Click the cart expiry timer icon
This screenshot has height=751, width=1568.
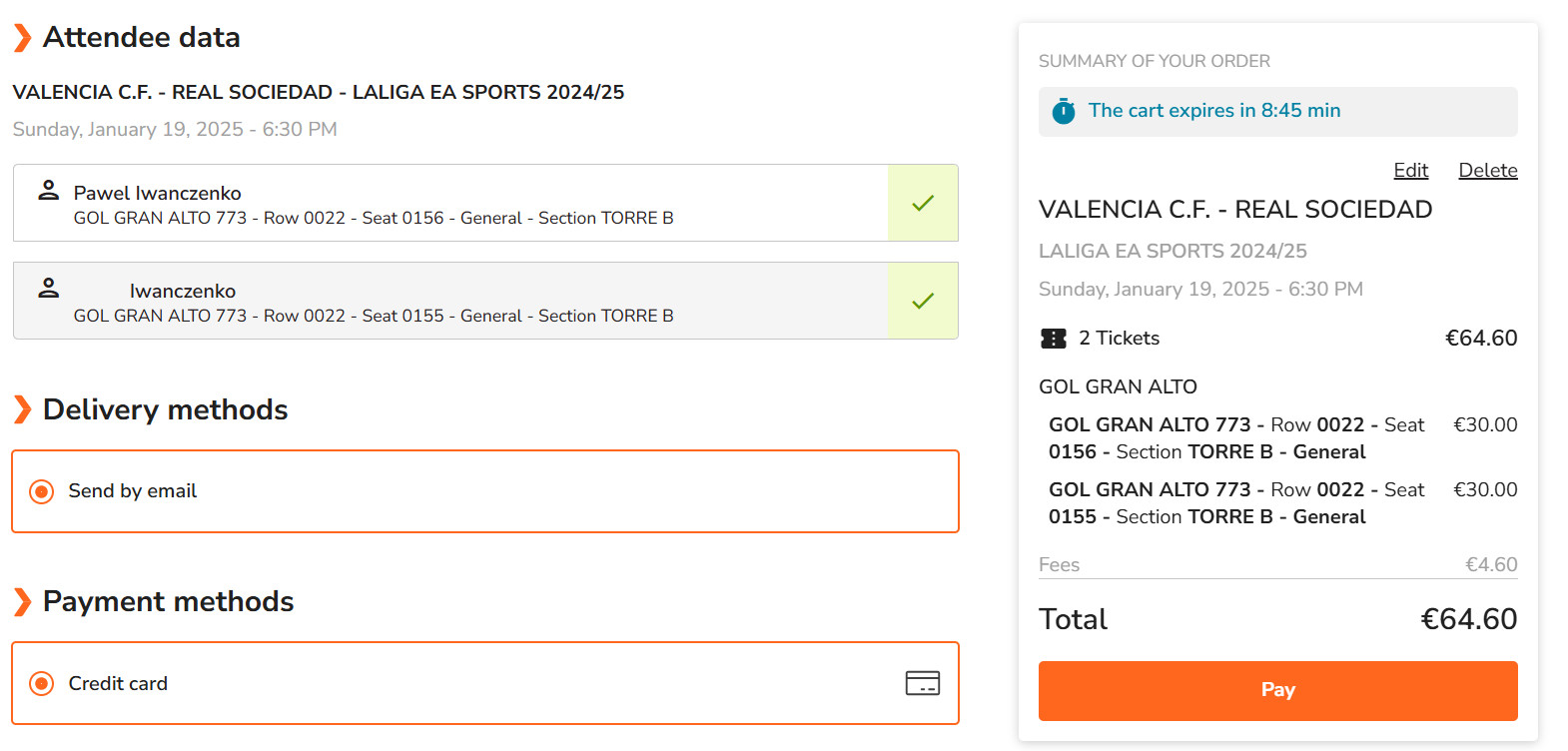pos(1064,111)
